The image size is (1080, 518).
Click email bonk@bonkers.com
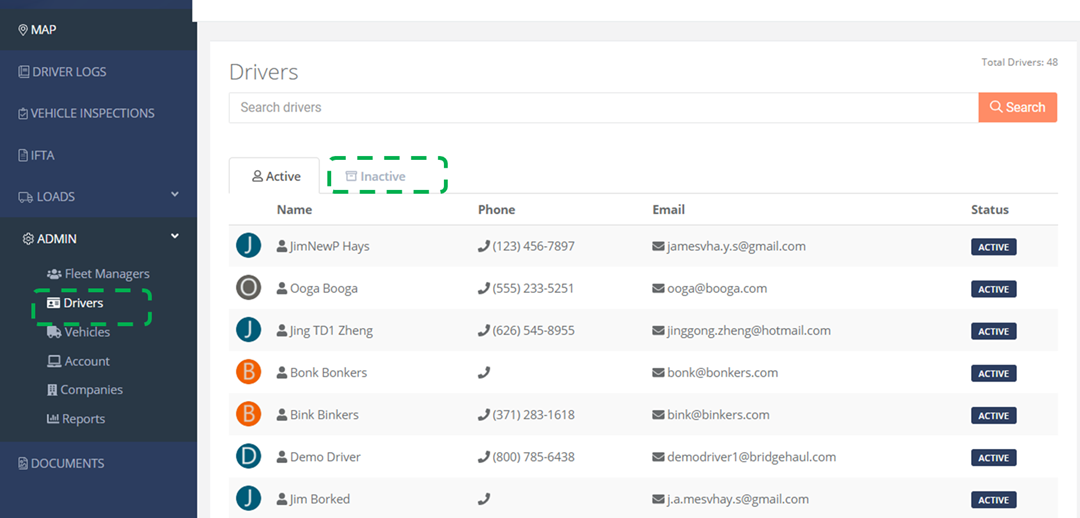[723, 373]
